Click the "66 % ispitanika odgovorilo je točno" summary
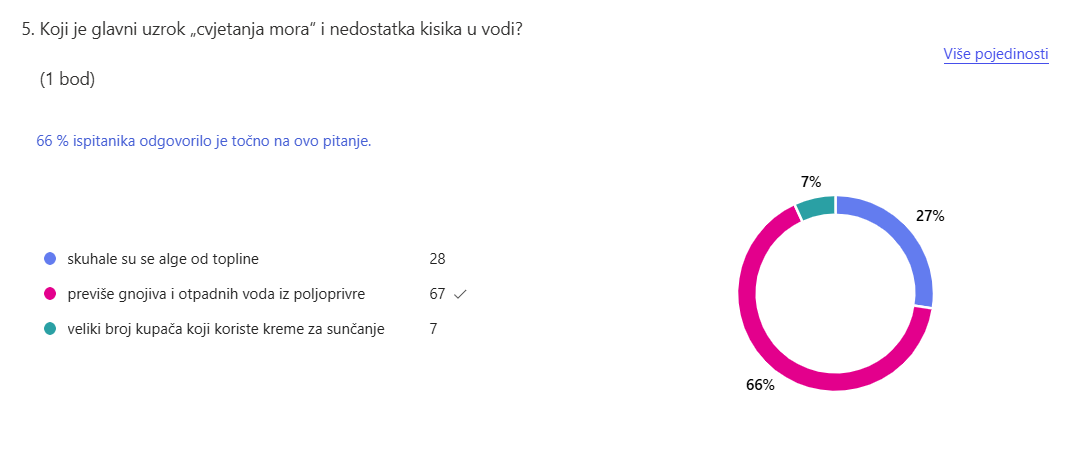 204,142
